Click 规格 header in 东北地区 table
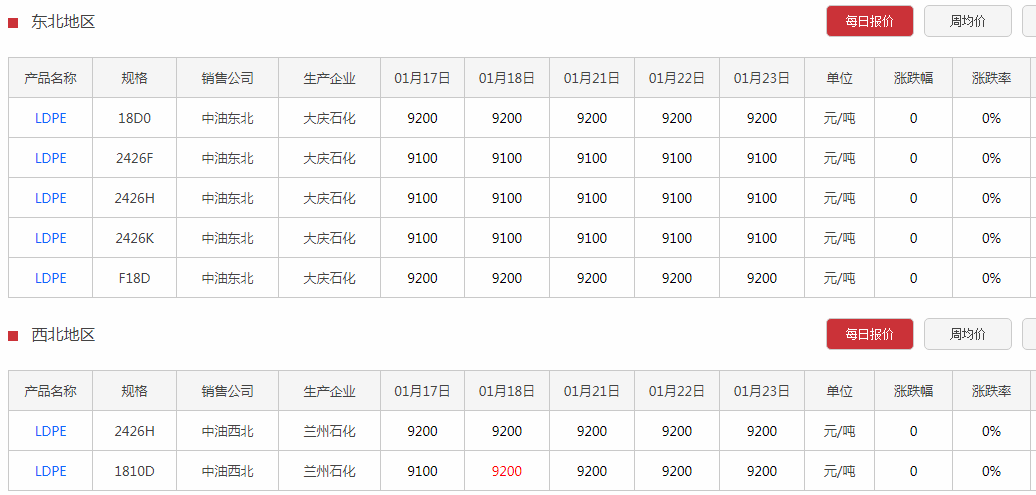 coord(135,78)
